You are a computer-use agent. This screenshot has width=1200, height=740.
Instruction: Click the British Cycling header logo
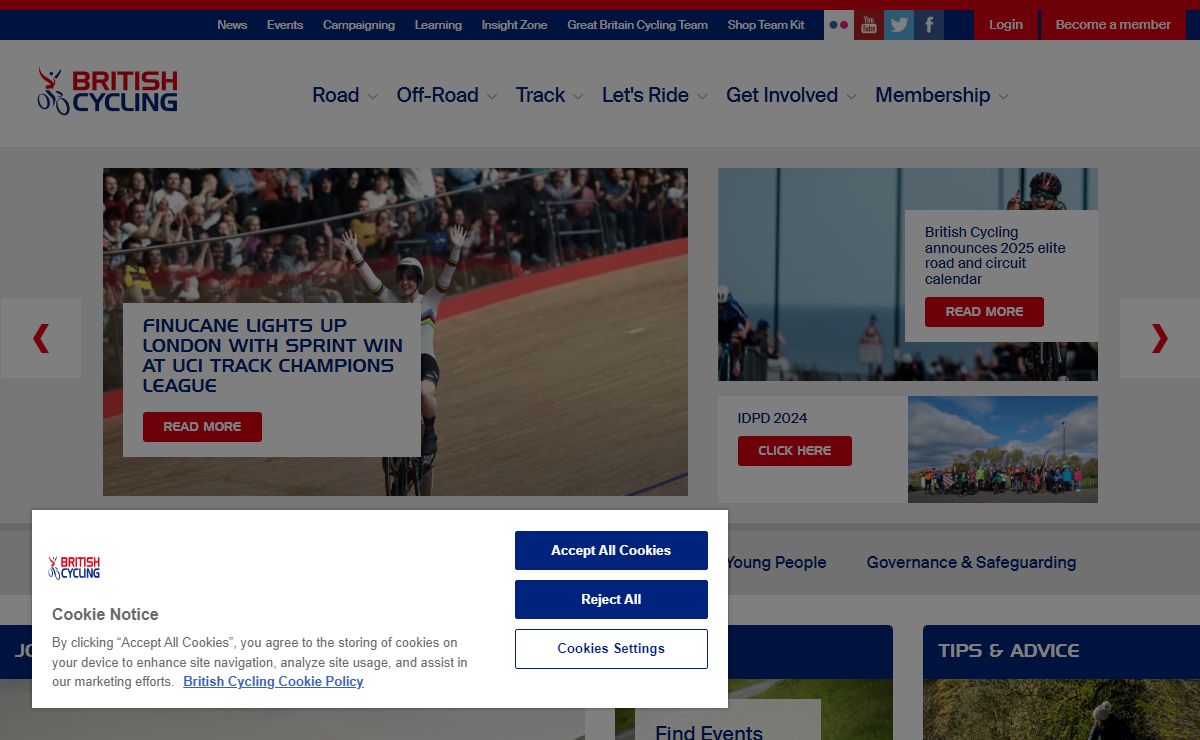click(x=107, y=91)
